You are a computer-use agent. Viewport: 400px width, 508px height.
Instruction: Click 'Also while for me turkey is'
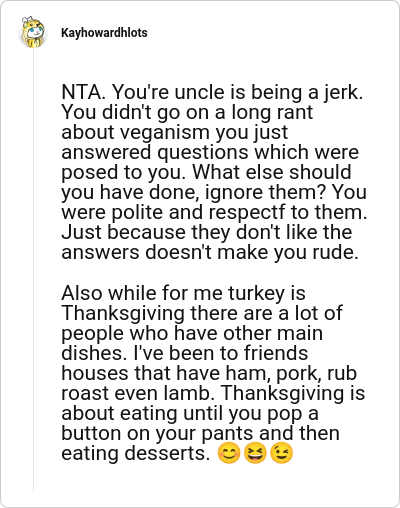(183, 293)
